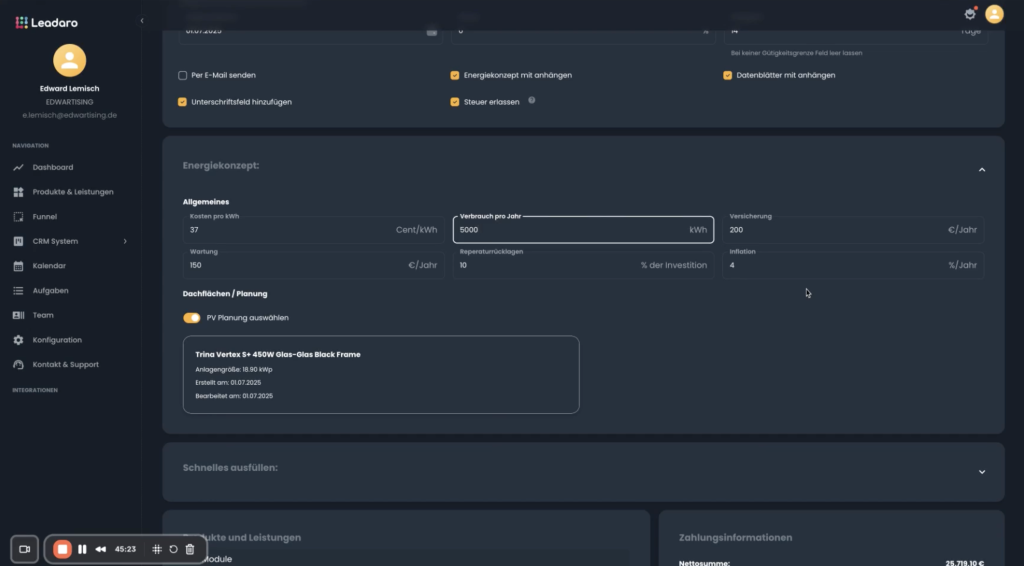Click the CRM System icon
This screenshot has width=1024, height=566.
18,242
